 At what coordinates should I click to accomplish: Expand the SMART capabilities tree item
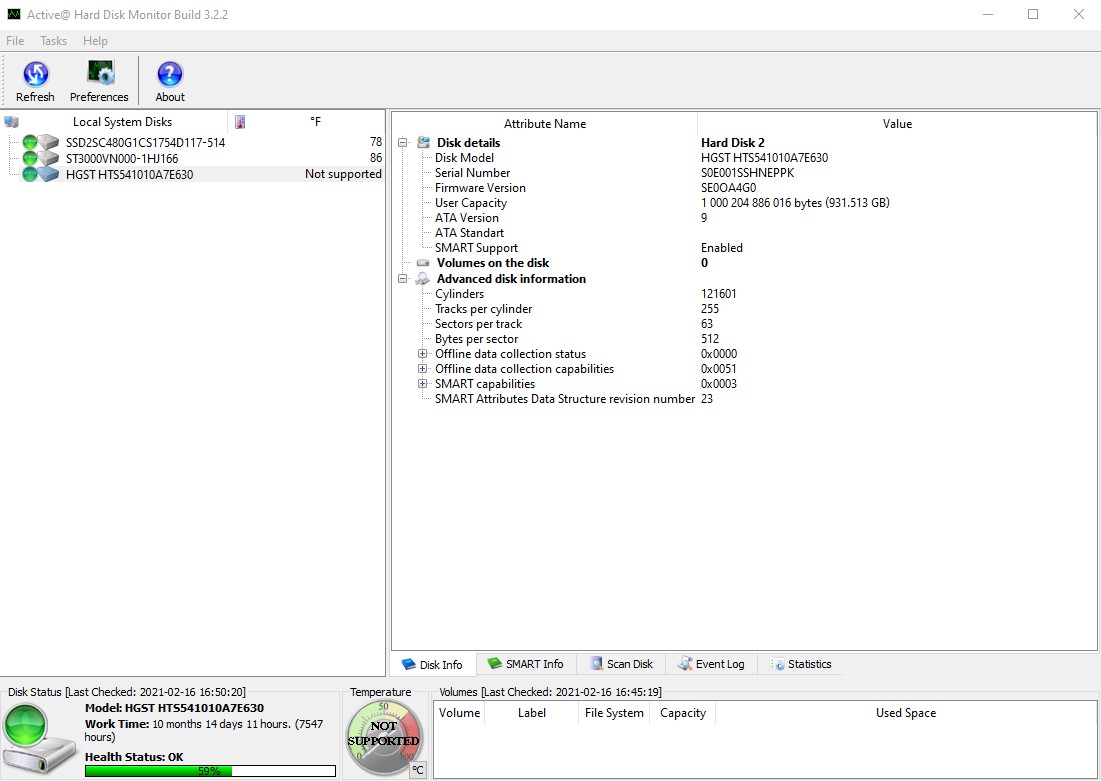pyautogui.click(x=423, y=383)
